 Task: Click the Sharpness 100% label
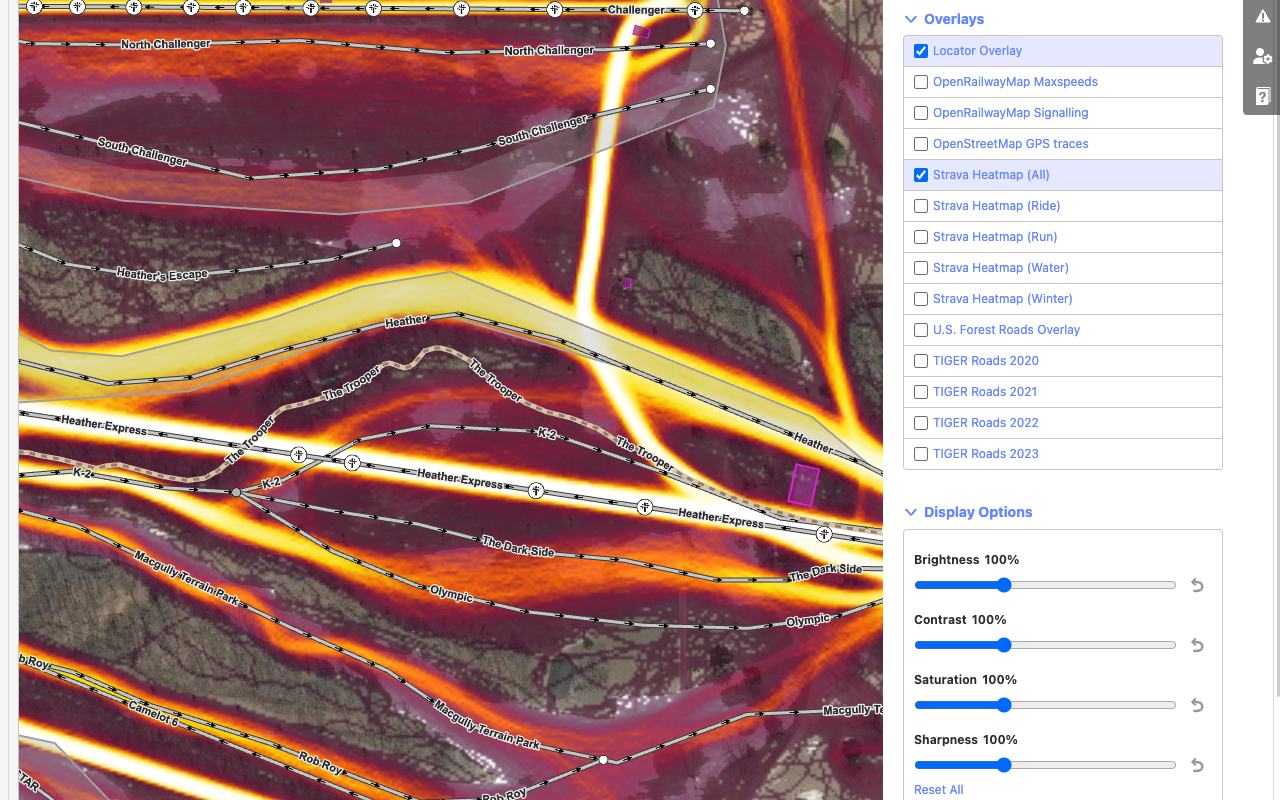tap(966, 740)
